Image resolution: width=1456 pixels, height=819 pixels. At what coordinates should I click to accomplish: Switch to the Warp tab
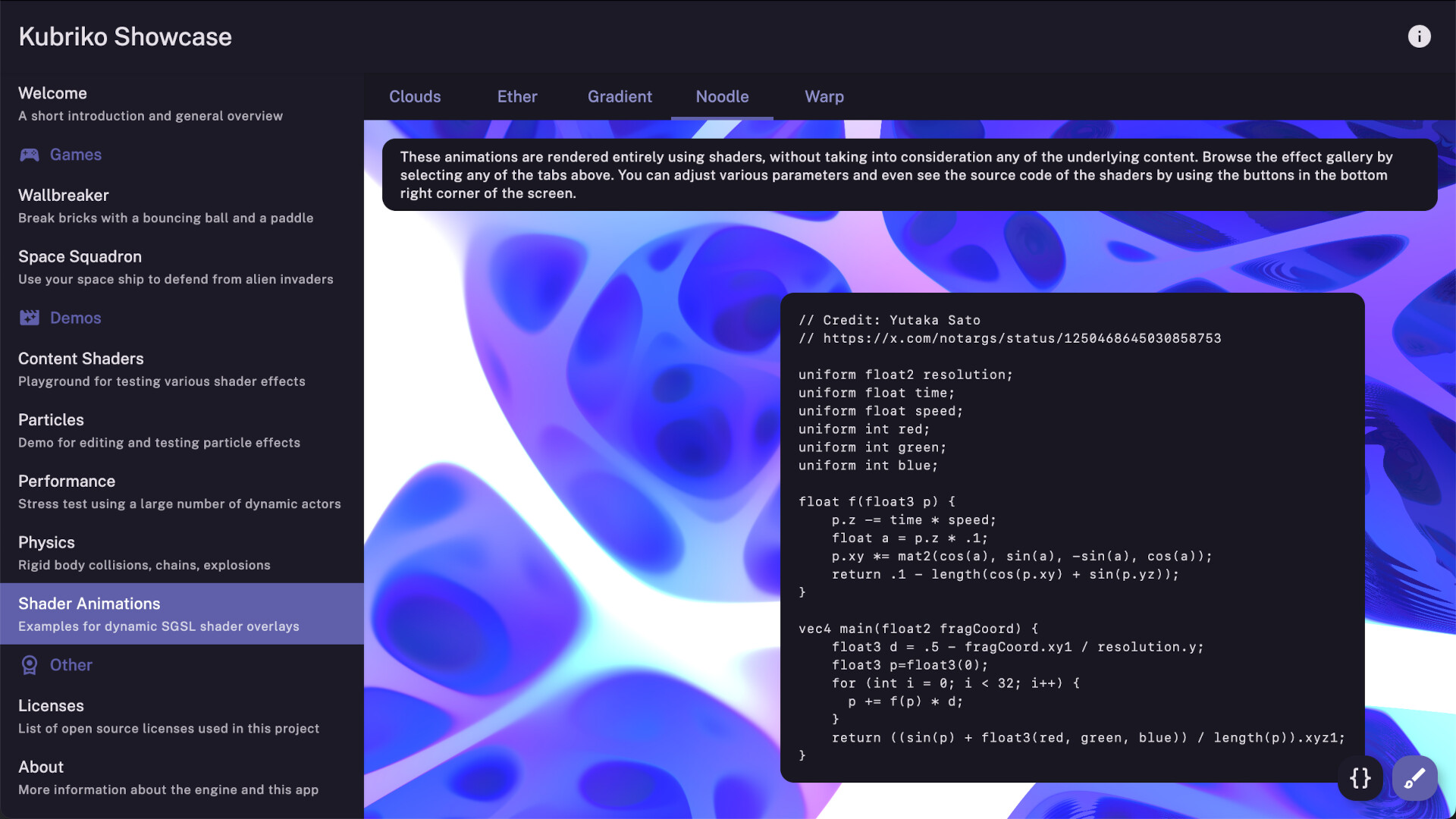click(824, 96)
